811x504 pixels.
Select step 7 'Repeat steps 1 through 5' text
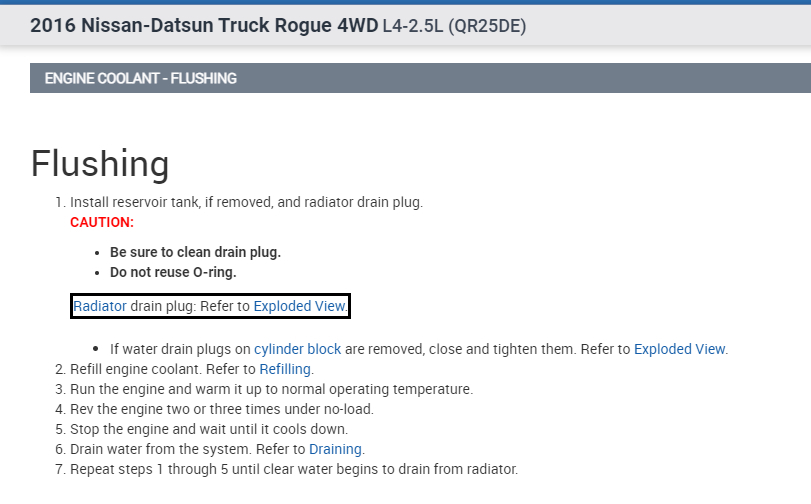tap(294, 469)
